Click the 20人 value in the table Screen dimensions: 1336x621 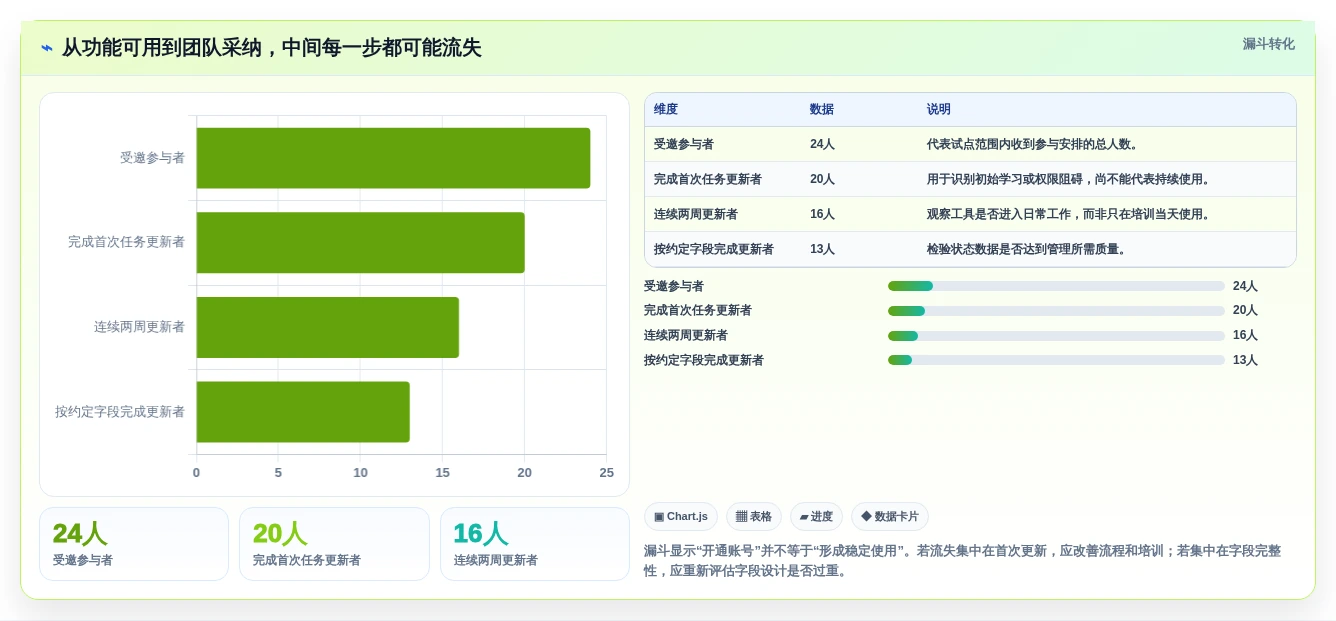[822, 179]
